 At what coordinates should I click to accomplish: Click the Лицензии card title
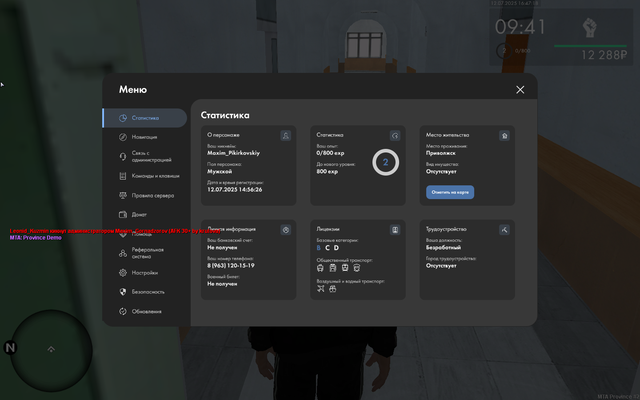tap(328, 229)
